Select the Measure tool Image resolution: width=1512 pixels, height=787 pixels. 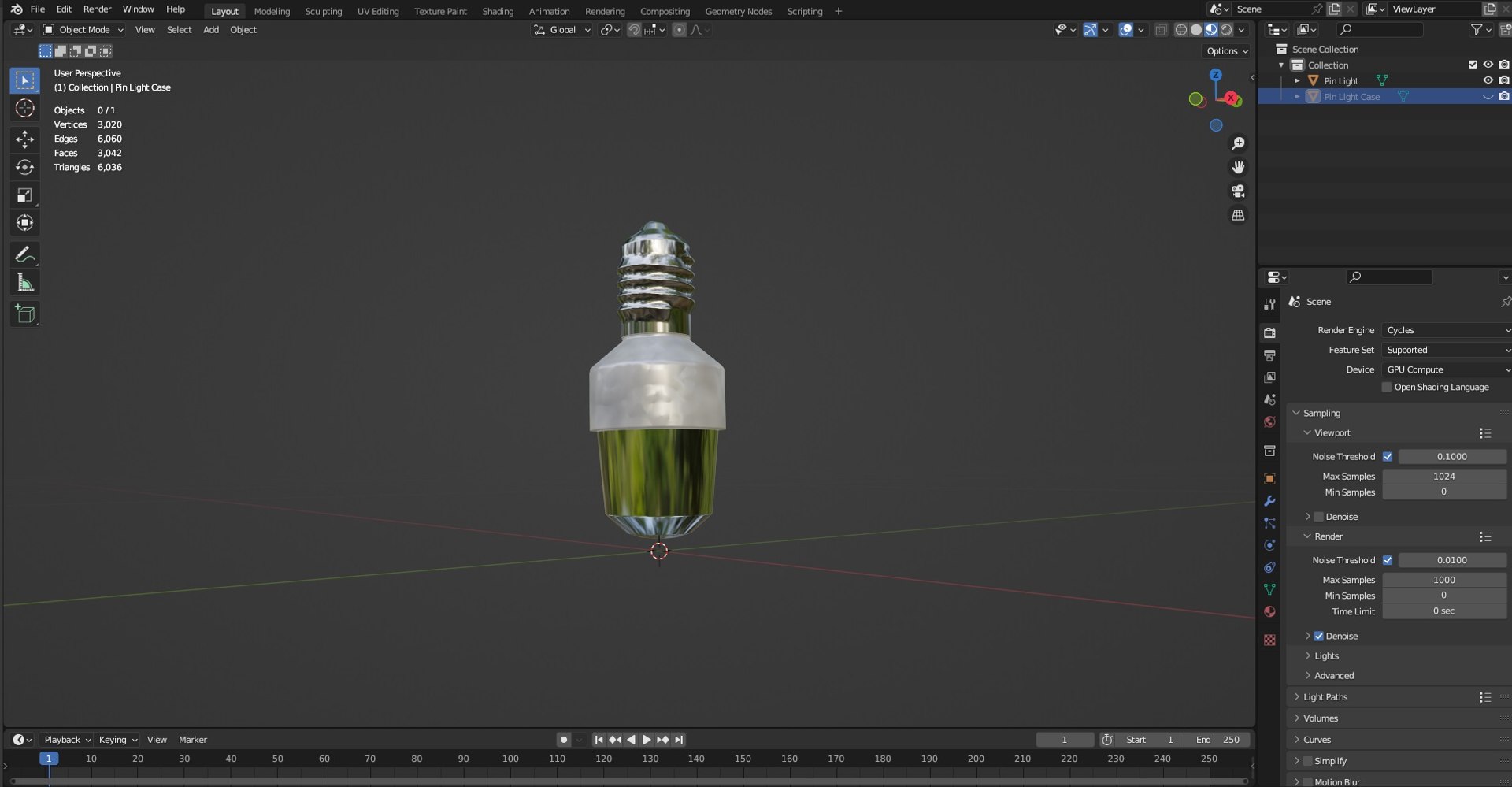(24, 283)
